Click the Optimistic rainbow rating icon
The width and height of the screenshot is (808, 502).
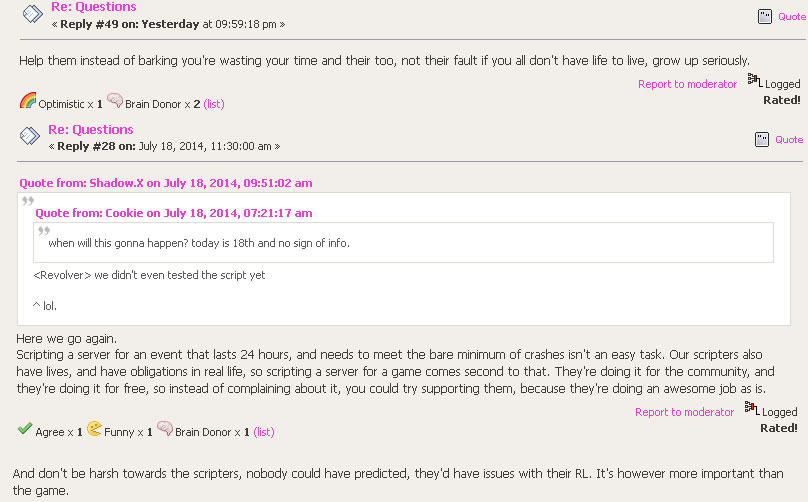(28, 100)
